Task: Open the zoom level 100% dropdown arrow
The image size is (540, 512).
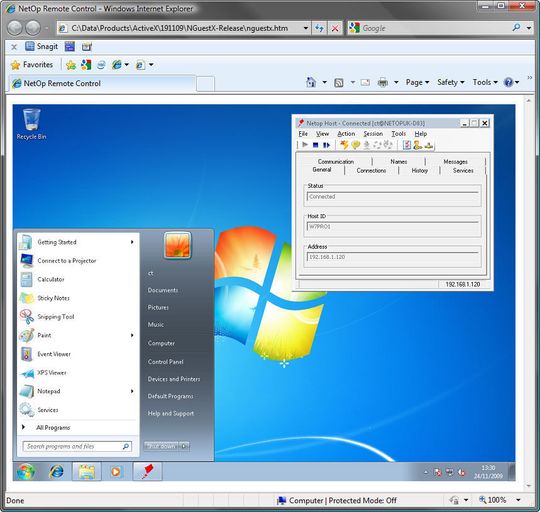Action: 518,500
